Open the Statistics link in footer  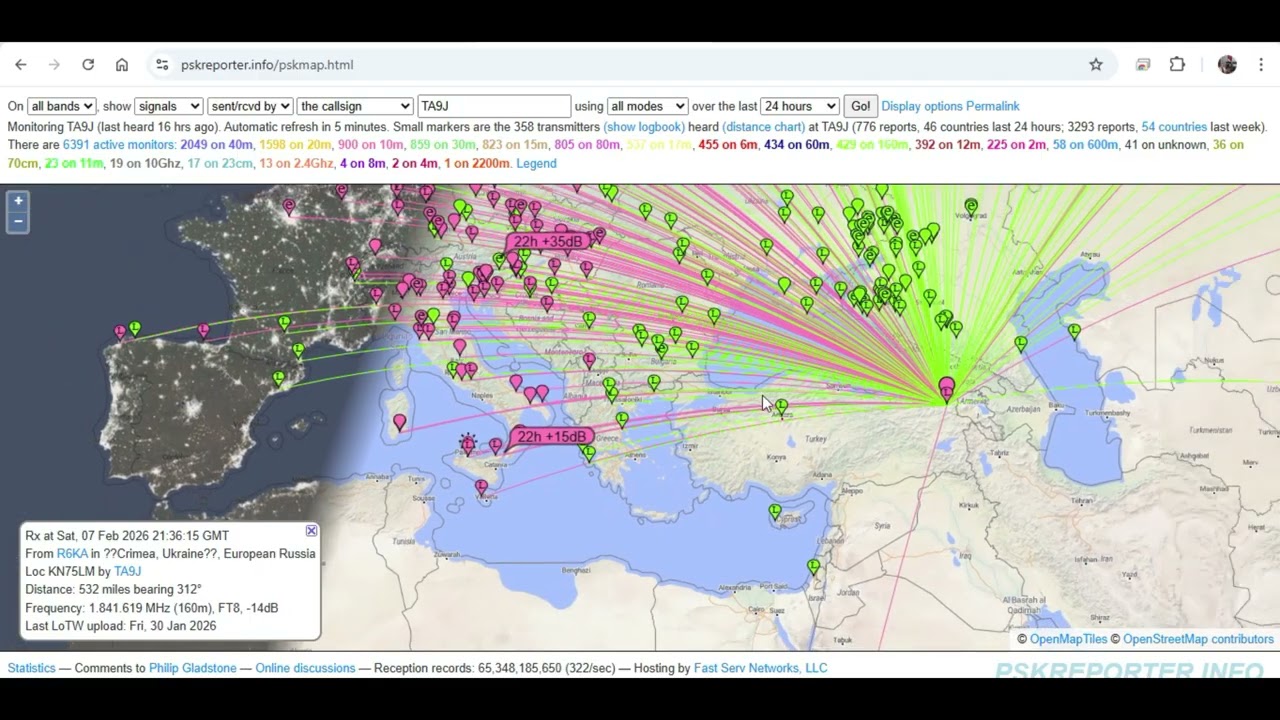[32, 668]
